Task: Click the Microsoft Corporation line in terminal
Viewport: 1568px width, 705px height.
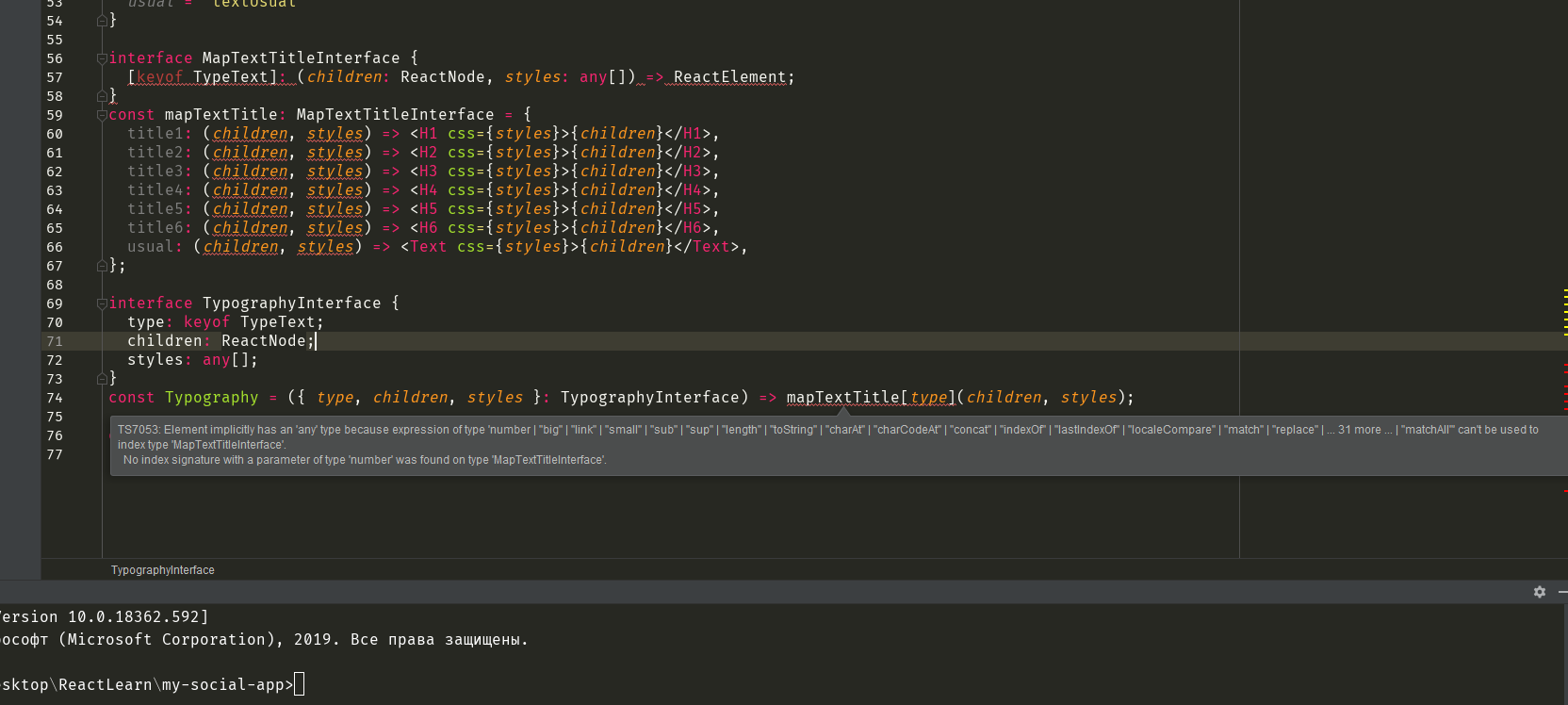Action: tap(264, 639)
